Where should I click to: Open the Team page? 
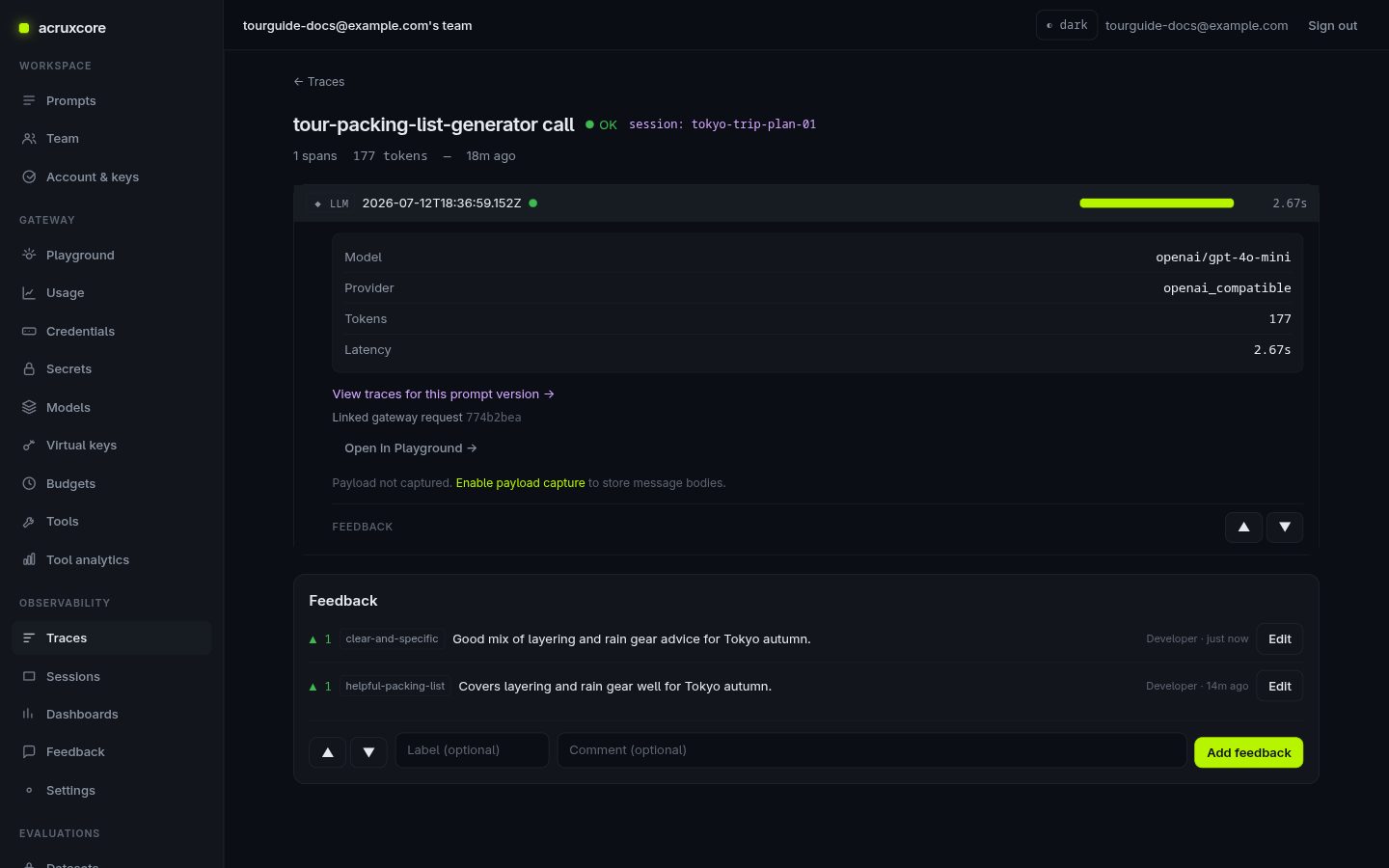112,139
